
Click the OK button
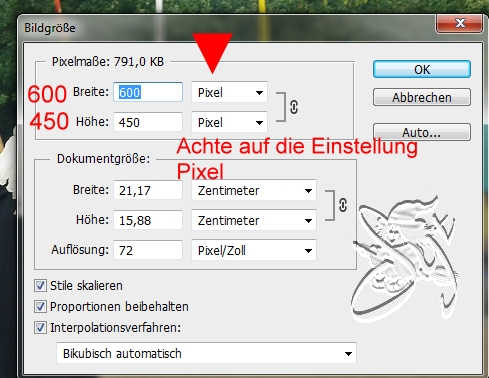pos(422,69)
